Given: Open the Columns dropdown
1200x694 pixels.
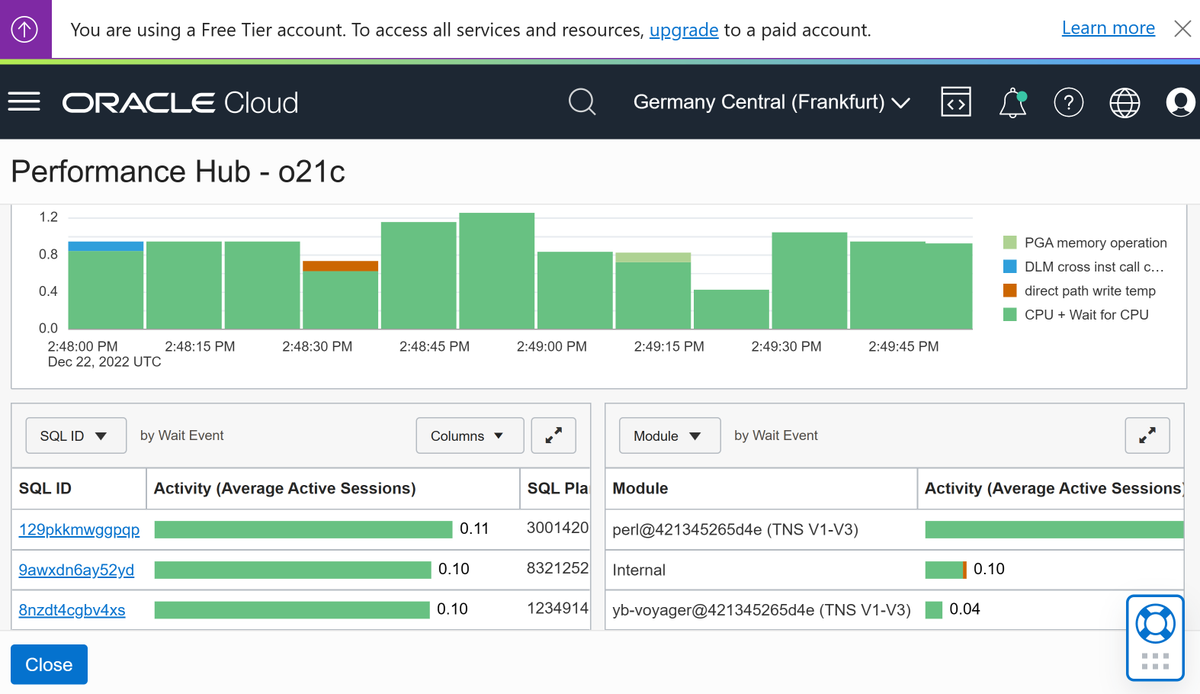Looking at the screenshot, I should [469, 436].
